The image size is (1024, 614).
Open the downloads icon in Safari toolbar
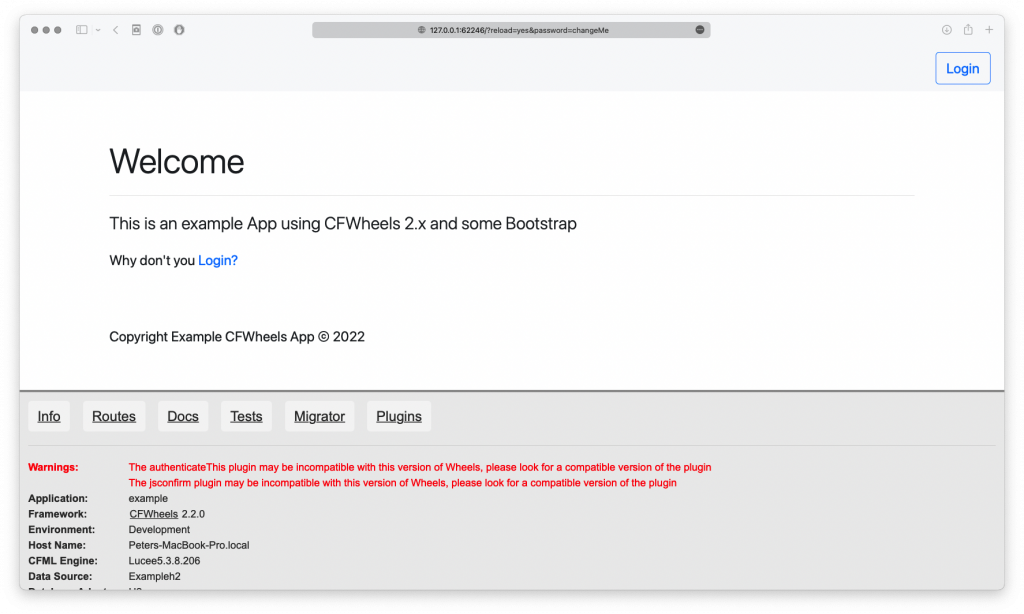[946, 30]
